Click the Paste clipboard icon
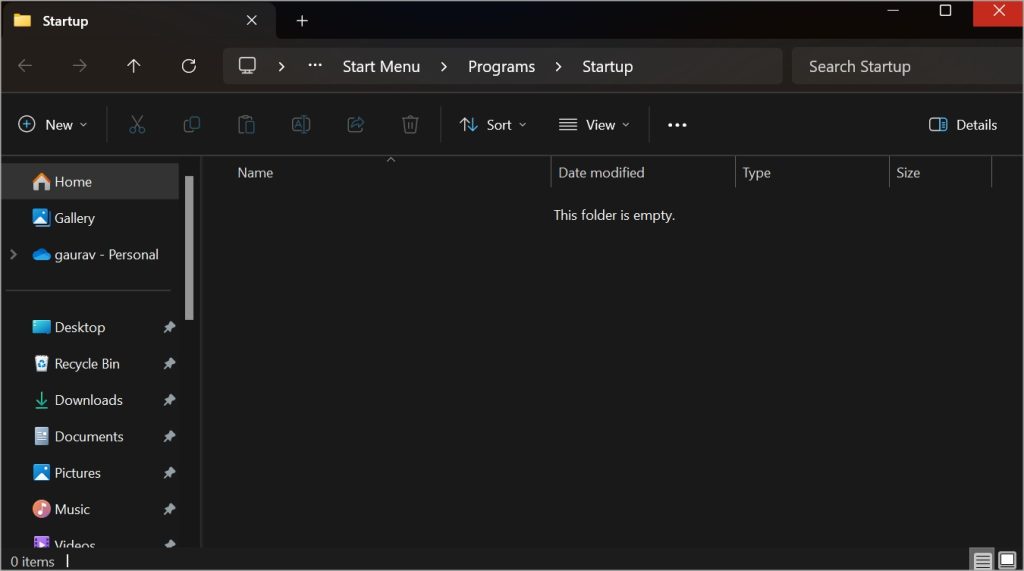Viewport: 1024px width, 571px height. (246, 125)
